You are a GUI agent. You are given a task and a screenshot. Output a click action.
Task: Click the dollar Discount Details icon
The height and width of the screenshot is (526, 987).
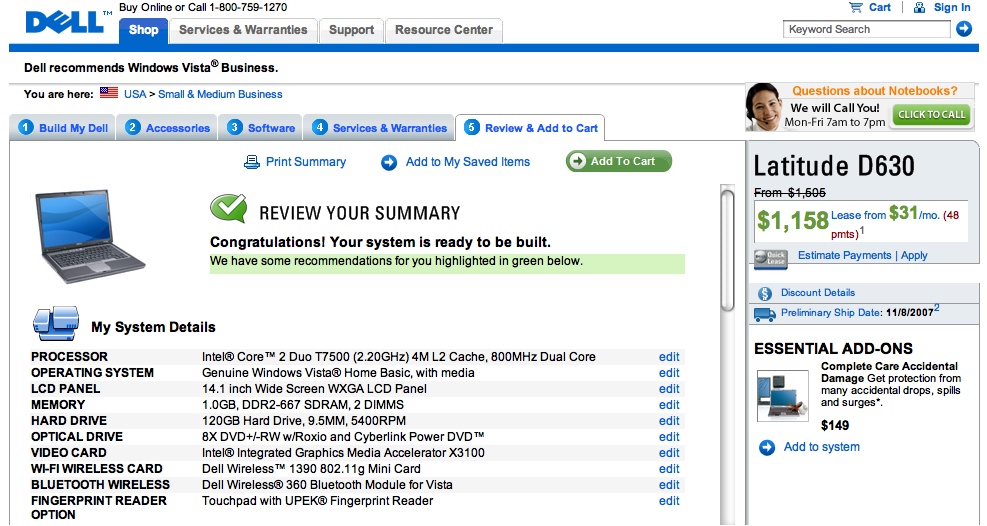[x=765, y=293]
